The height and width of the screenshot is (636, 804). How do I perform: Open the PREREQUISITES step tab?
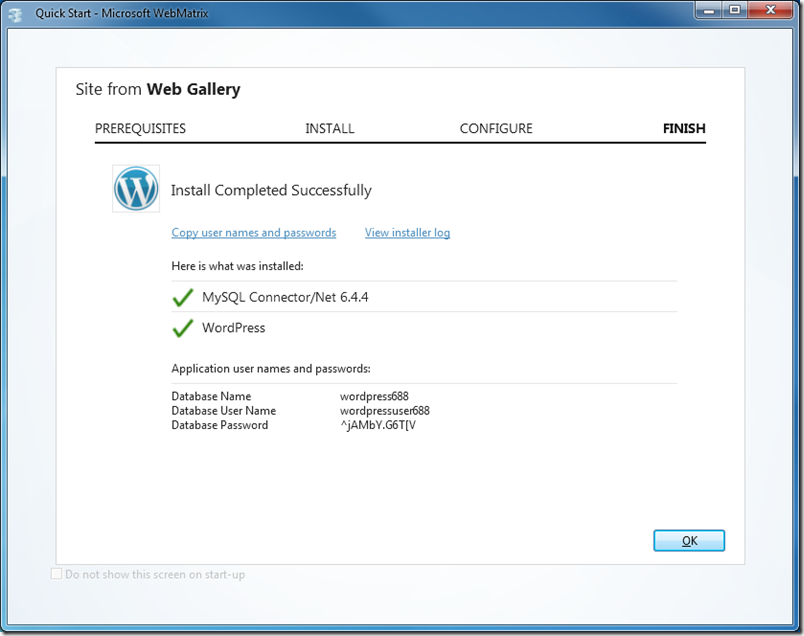(140, 128)
